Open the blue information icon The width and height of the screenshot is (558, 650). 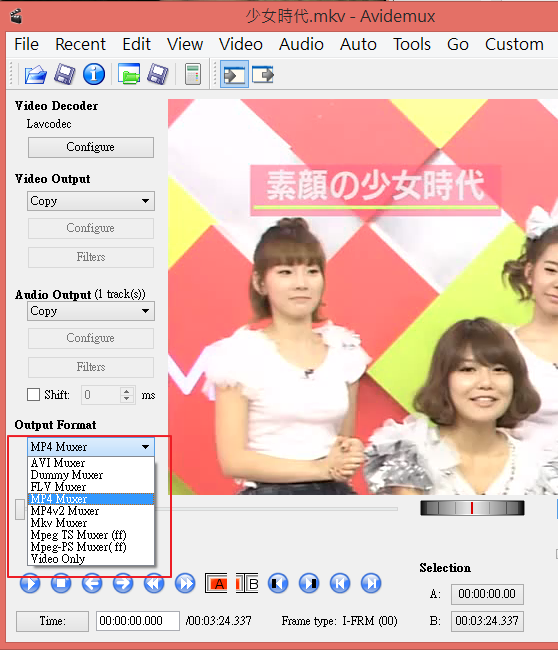[94, 75]
